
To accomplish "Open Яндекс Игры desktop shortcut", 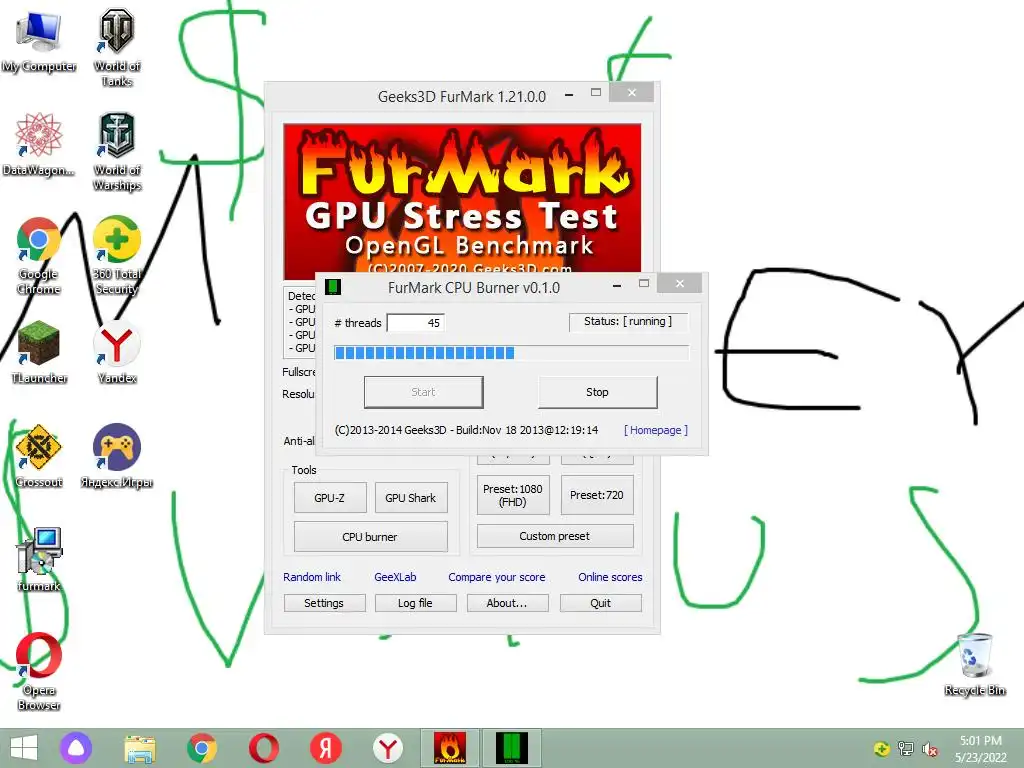I will pos(117,455).
